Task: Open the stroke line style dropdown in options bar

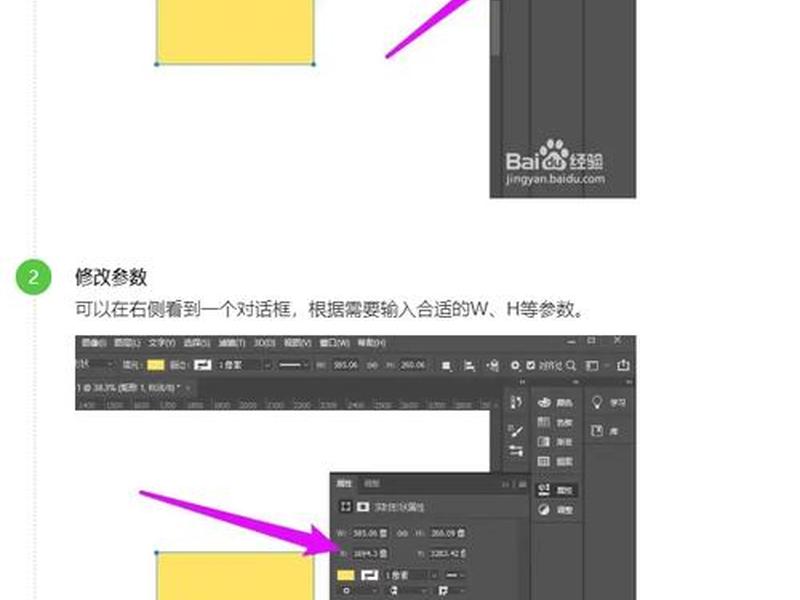Action: (293, 365)
